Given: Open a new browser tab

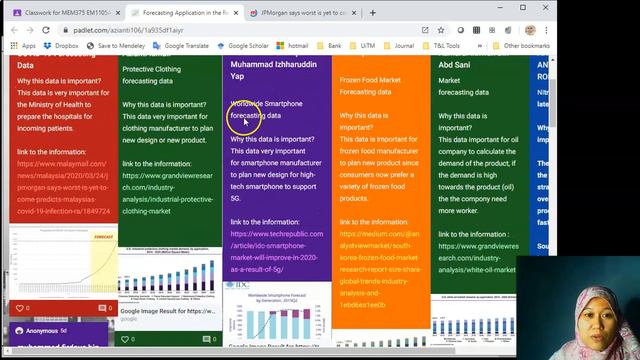Looking at the screenshot, I should tap(373, 13).
